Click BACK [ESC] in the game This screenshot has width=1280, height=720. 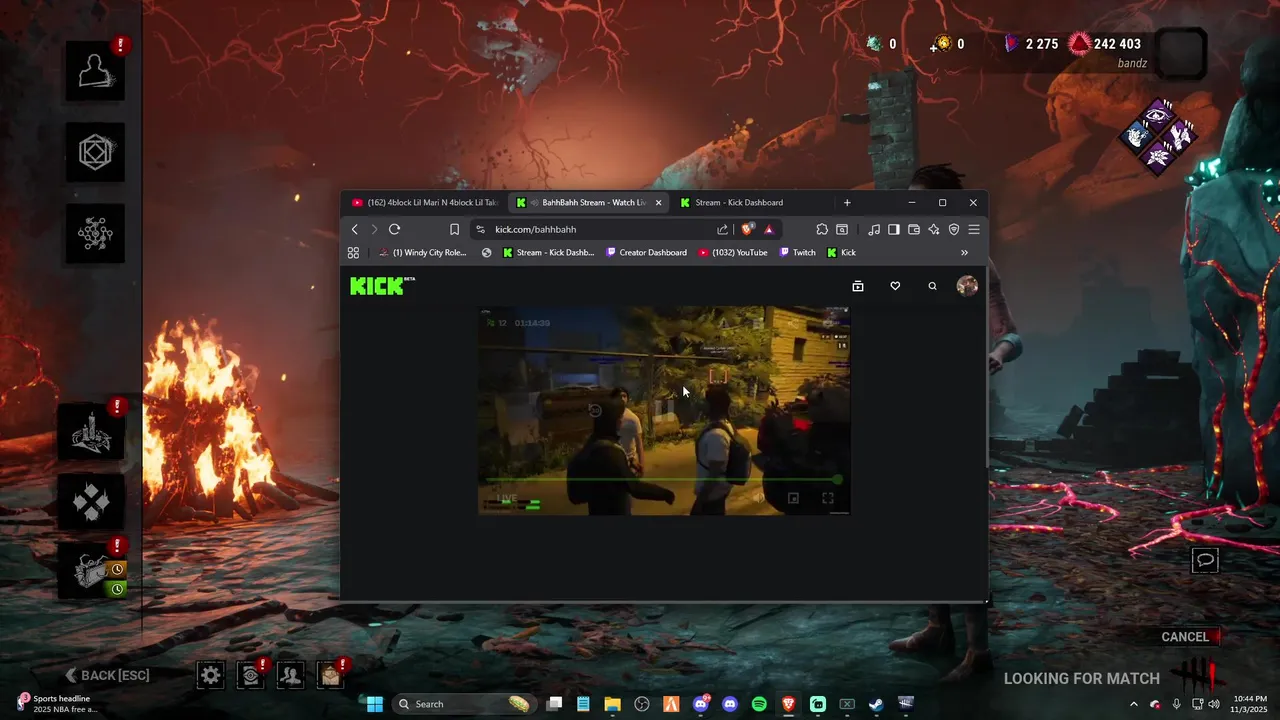coord(107,675)
